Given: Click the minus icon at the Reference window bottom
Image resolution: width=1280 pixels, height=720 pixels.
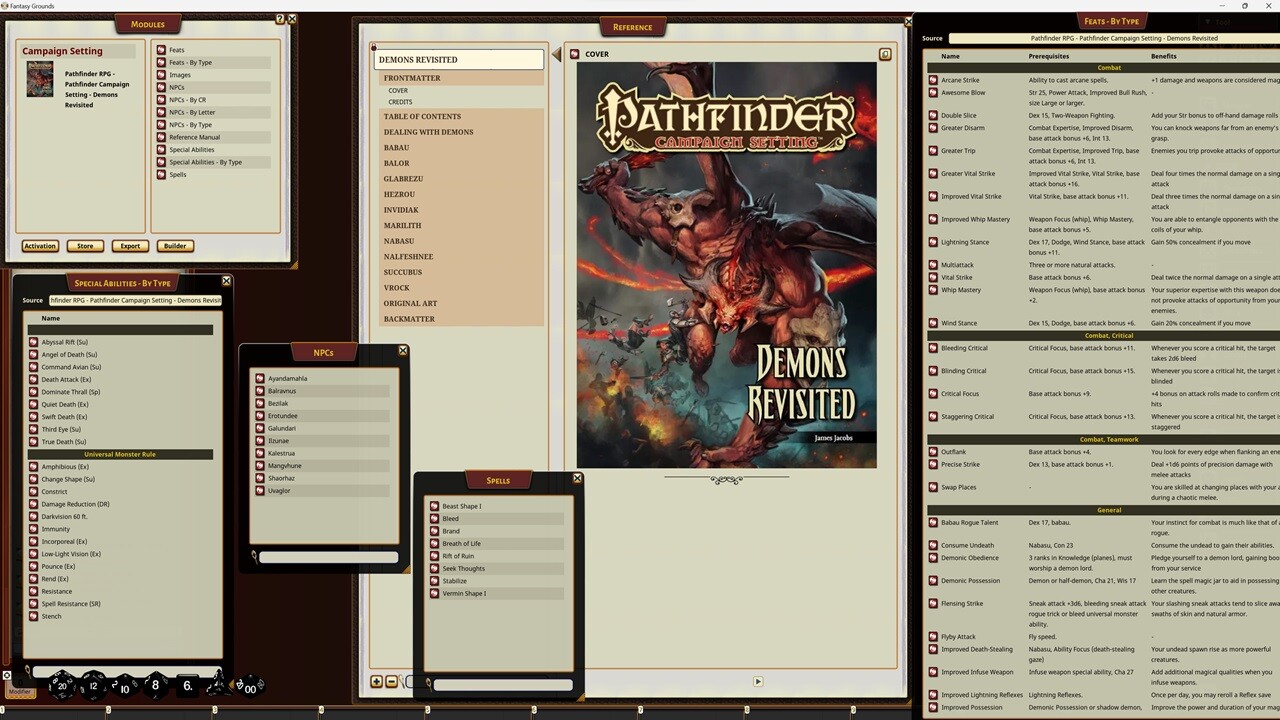Looking at the screenshot, I should (x=390, y=681).
